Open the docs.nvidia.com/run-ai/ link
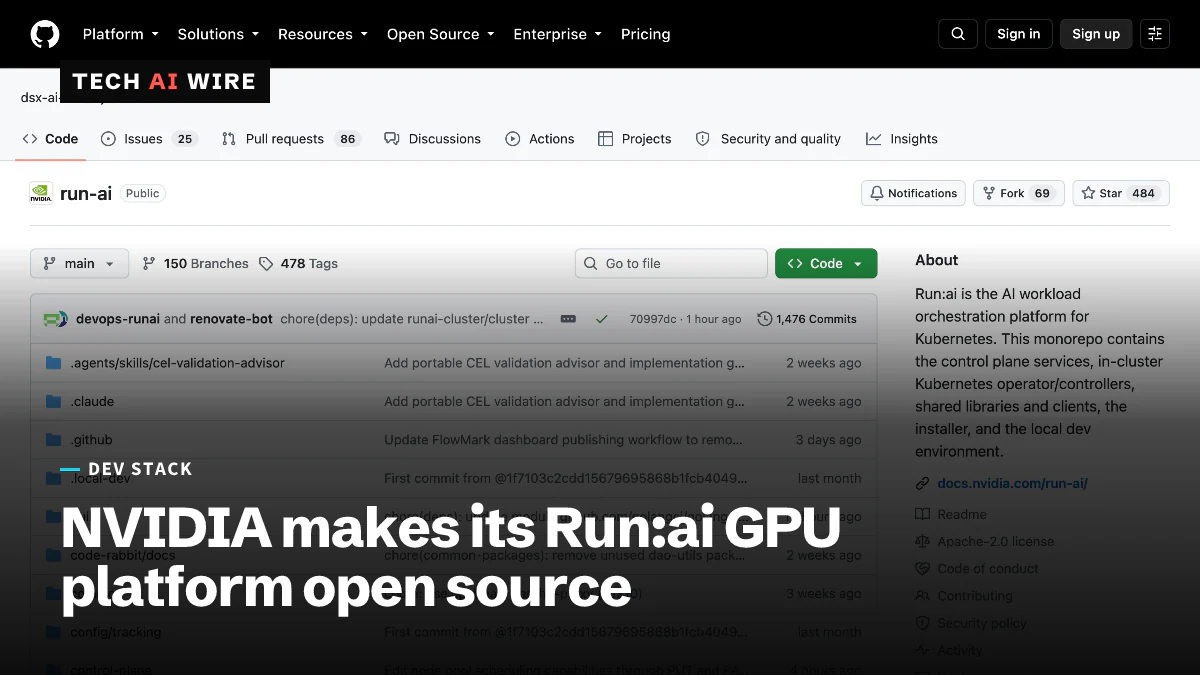1200x675 pixels. (1012, 483)
